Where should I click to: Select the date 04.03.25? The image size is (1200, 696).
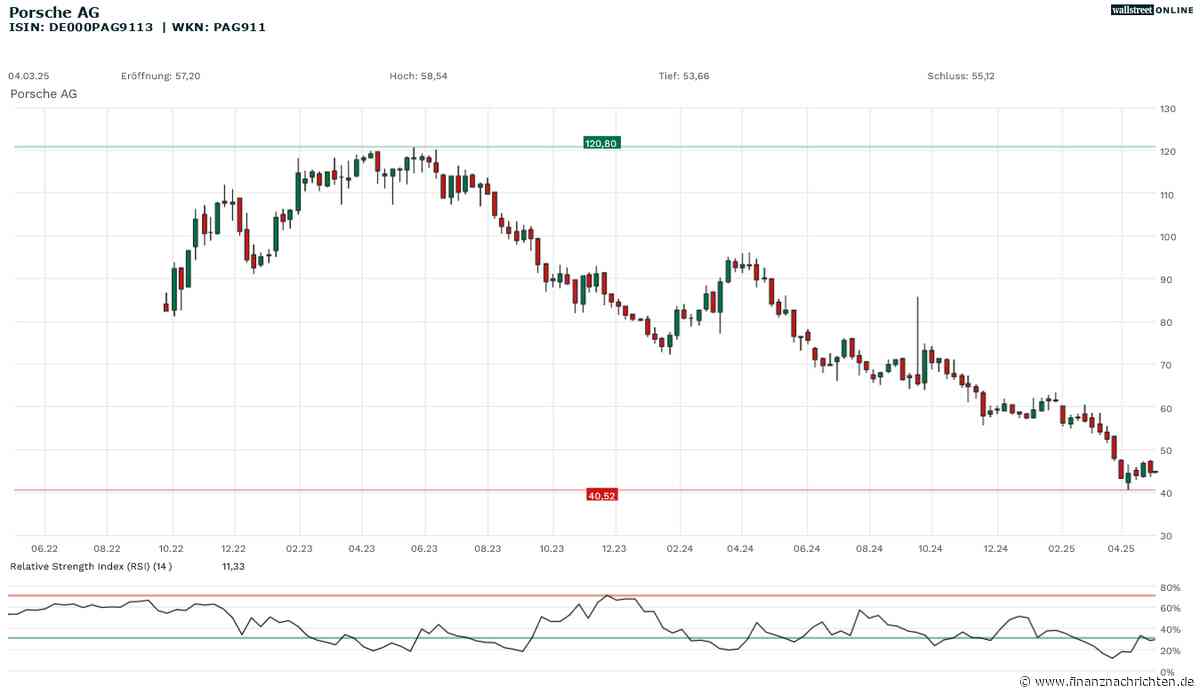29,76
